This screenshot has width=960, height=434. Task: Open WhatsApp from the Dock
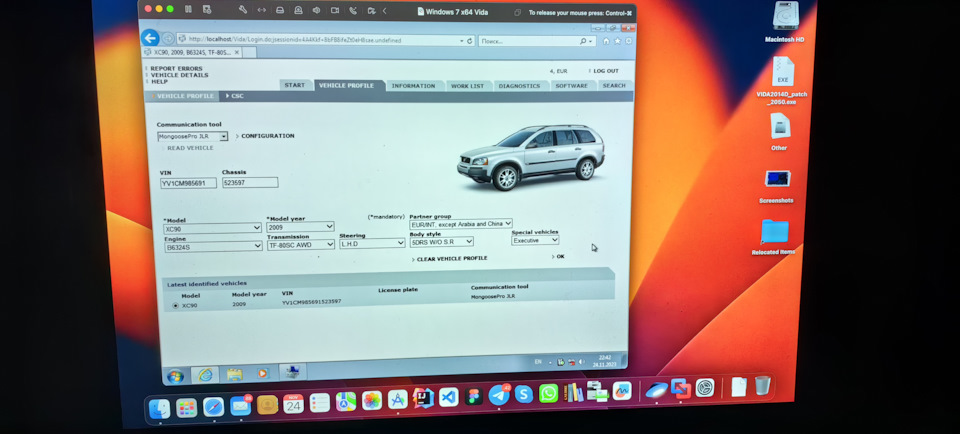click(549, 393)
